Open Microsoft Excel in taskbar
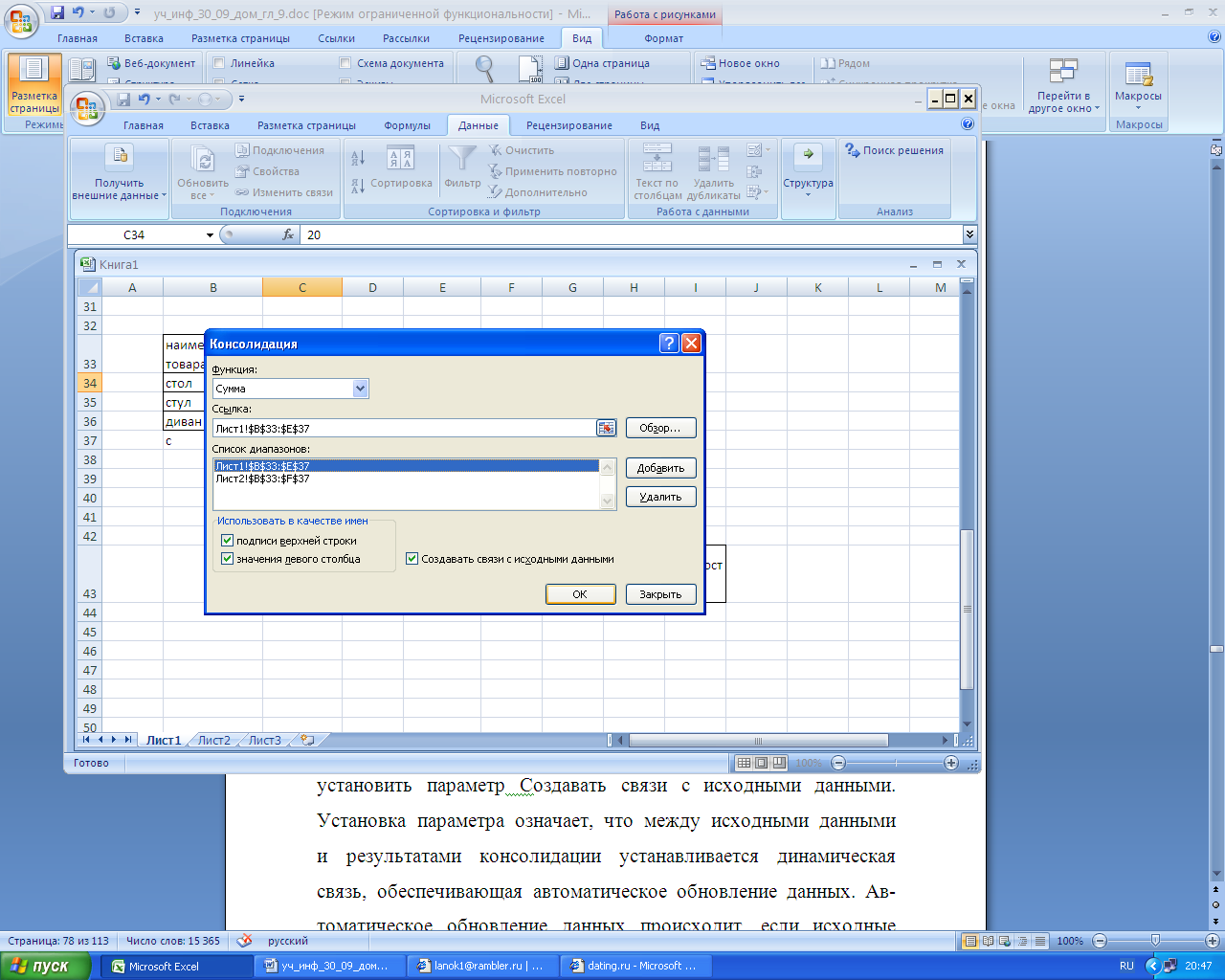1225x980 pixels. [176, 967]
